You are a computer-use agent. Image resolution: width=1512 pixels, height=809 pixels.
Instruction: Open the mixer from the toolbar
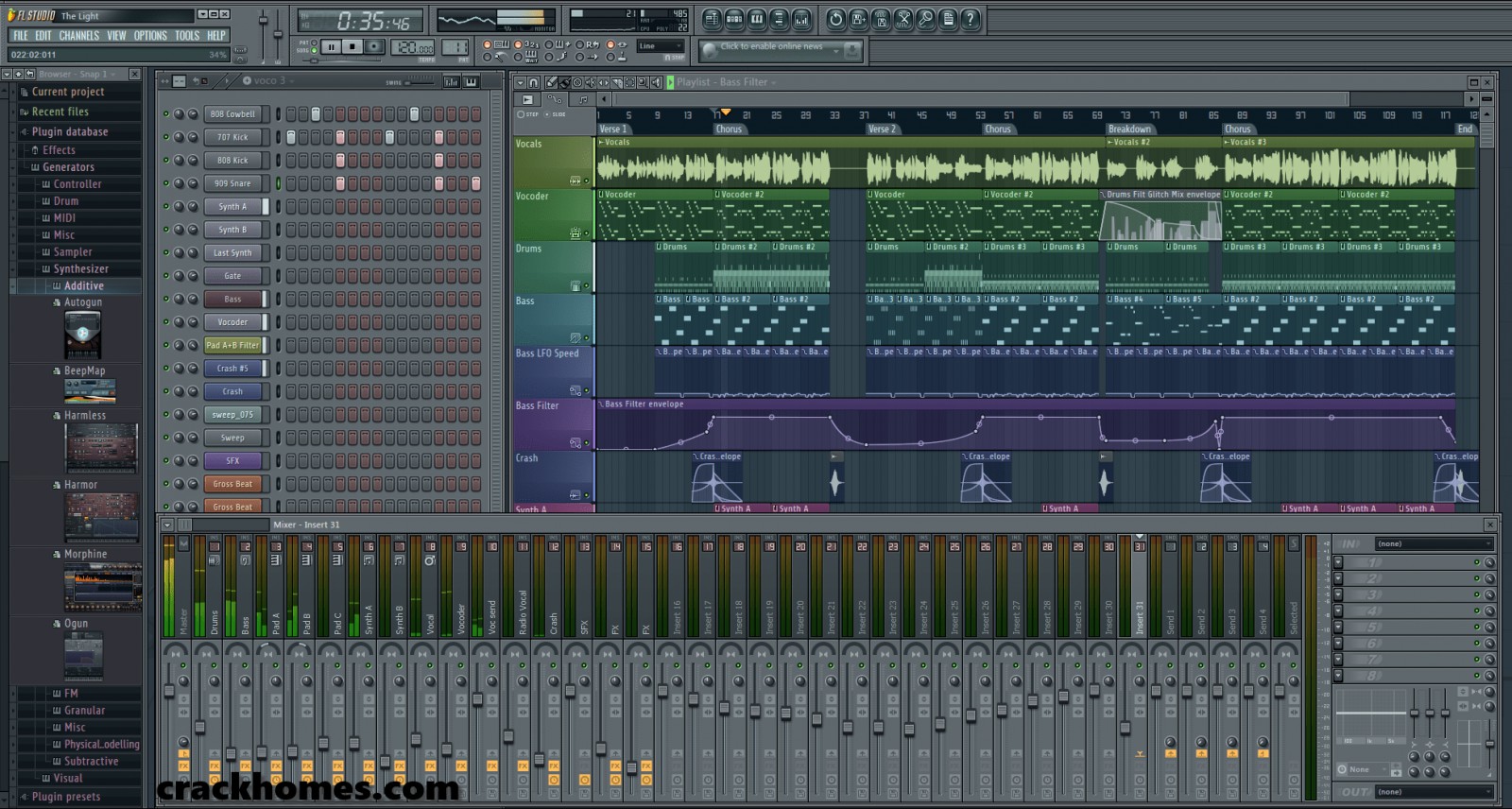[802, 19]
